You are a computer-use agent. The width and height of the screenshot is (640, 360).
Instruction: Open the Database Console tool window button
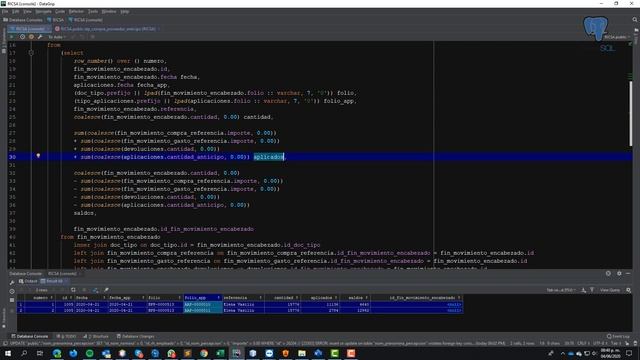pos(29,337)
